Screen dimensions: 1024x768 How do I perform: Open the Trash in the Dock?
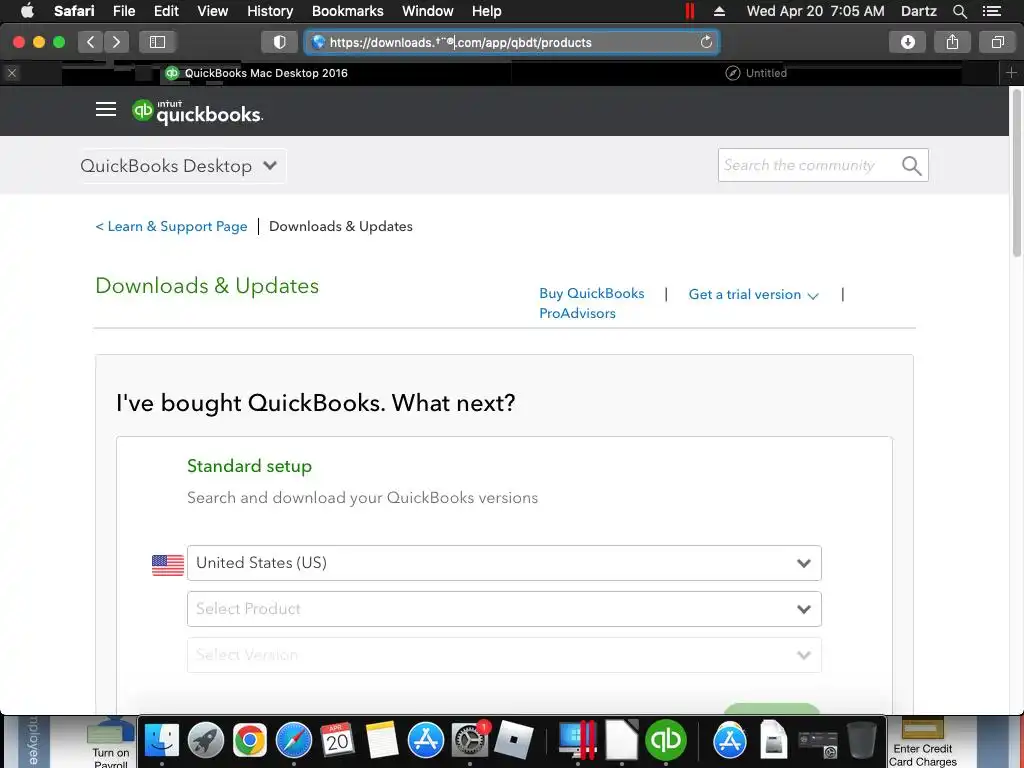coord(861,741)
